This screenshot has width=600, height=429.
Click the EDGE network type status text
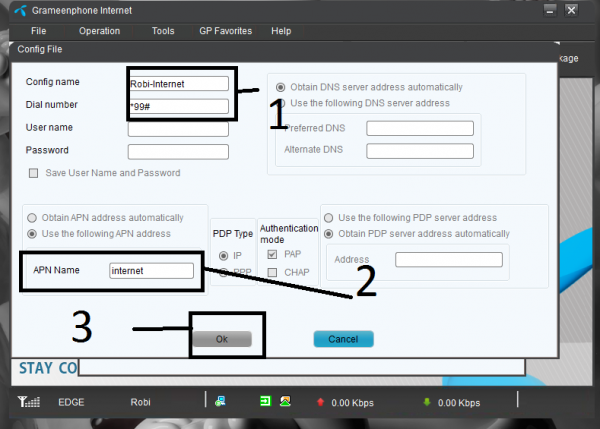(x=71, y=402)
